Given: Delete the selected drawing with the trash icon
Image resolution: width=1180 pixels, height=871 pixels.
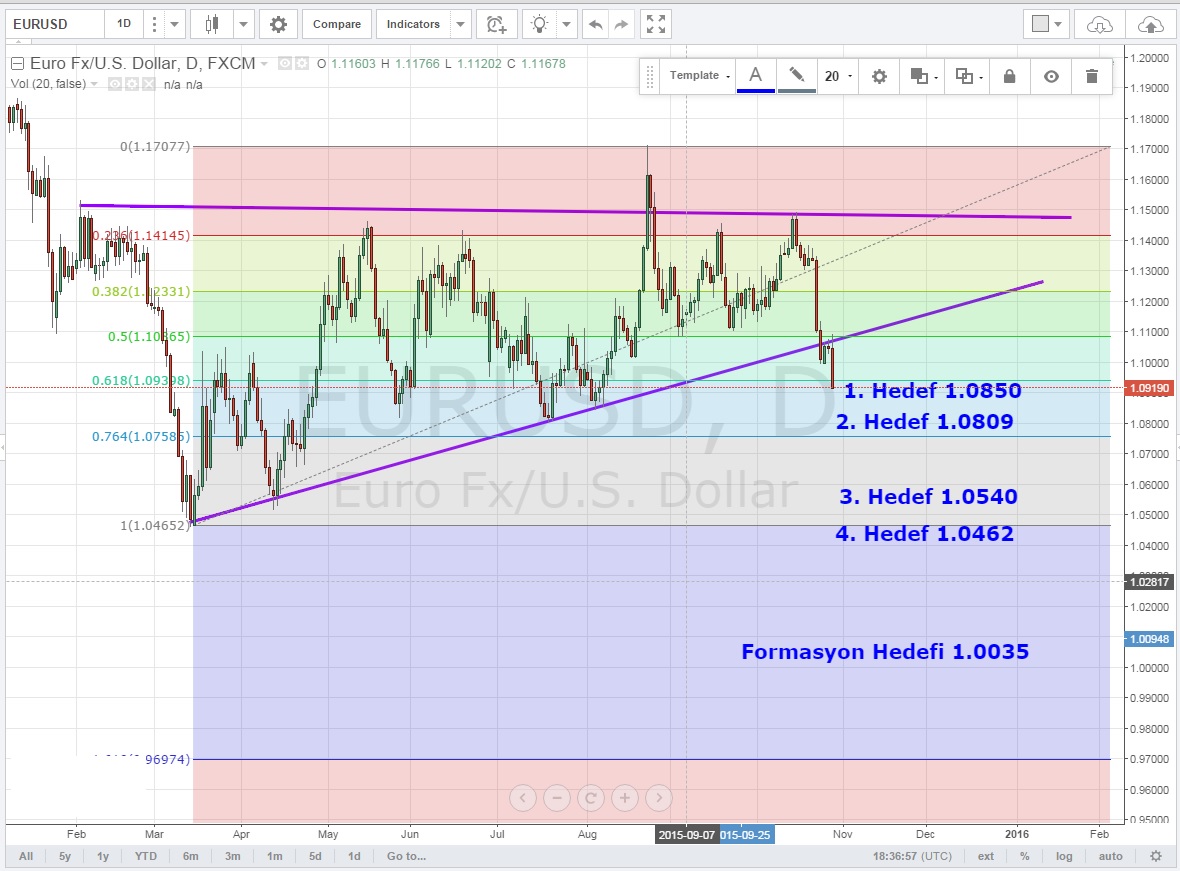Looking at the screenshot, I should coord(1091,76).
